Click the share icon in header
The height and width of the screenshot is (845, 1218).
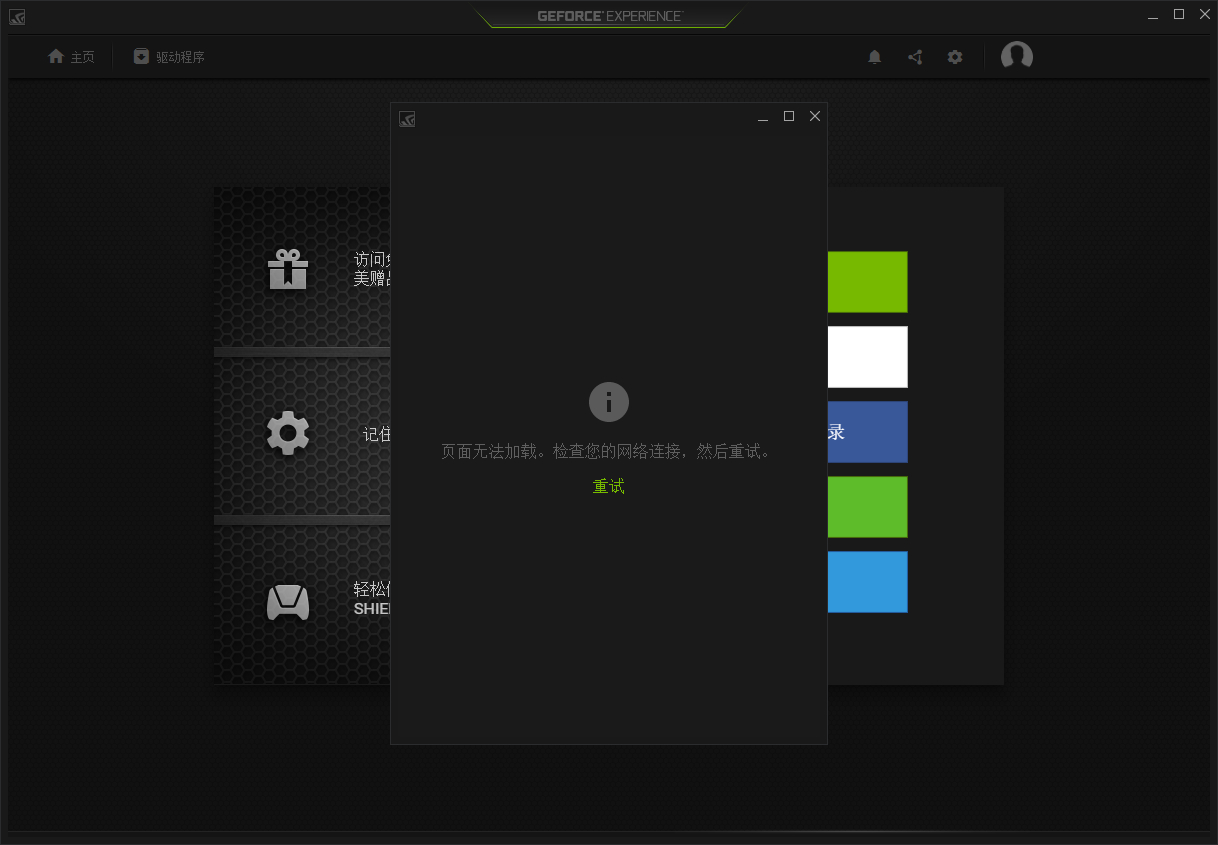coord(915,57)
